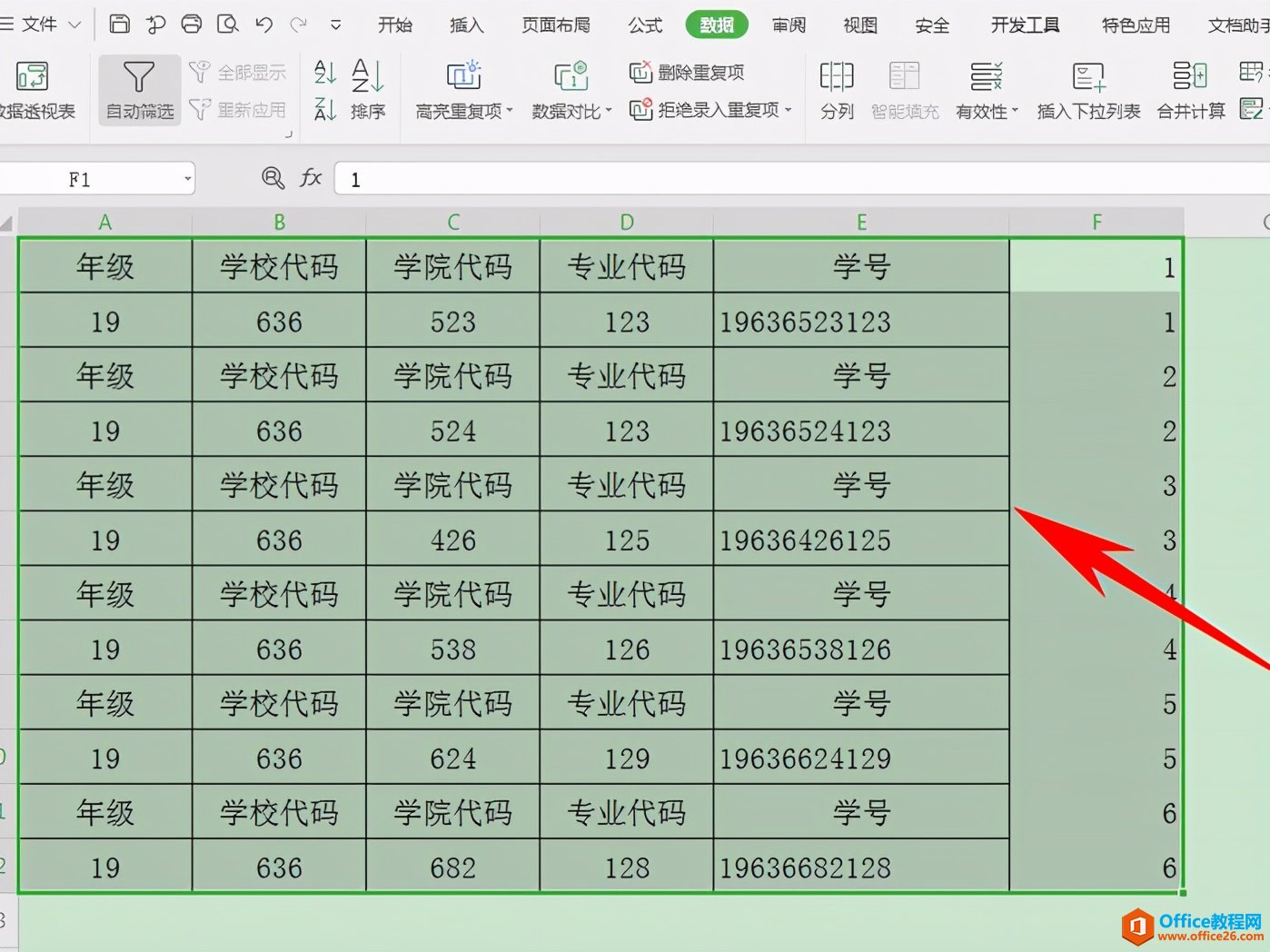Viewport: 1270px width, 952px height.
Task: Click the Print icon in quick access toolbar
Action: coord(192,24)
